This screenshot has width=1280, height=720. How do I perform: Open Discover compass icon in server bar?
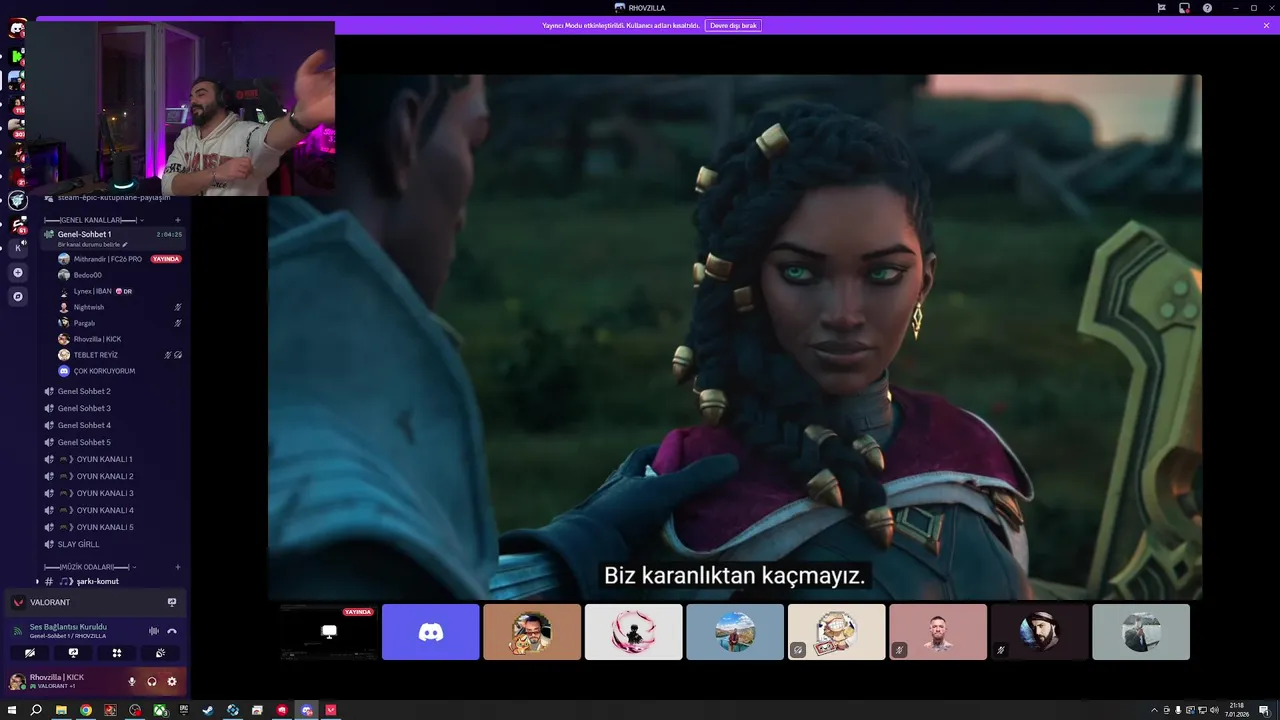[x=18, y=296]
